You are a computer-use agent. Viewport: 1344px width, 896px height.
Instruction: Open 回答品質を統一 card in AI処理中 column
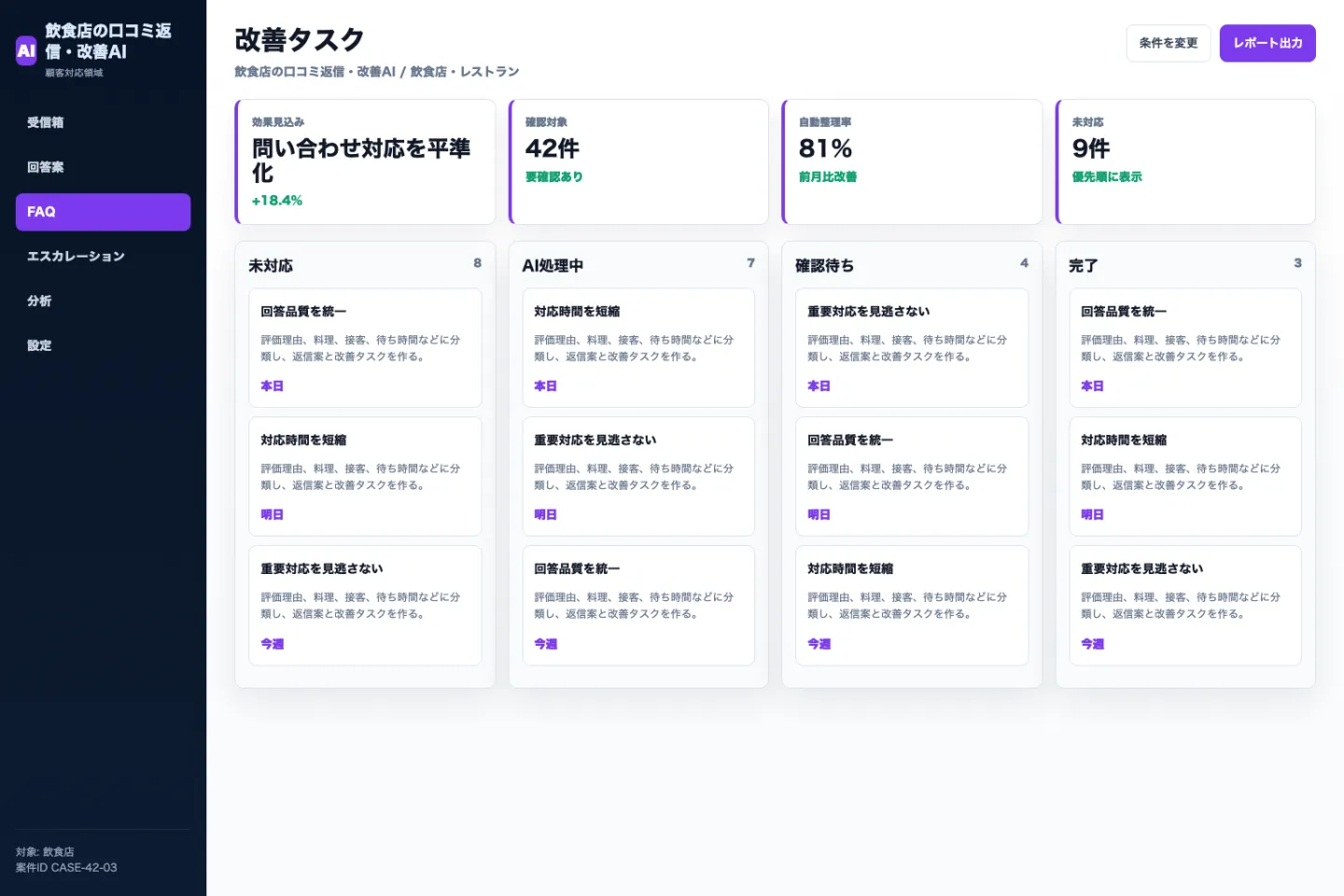(638, 605)
